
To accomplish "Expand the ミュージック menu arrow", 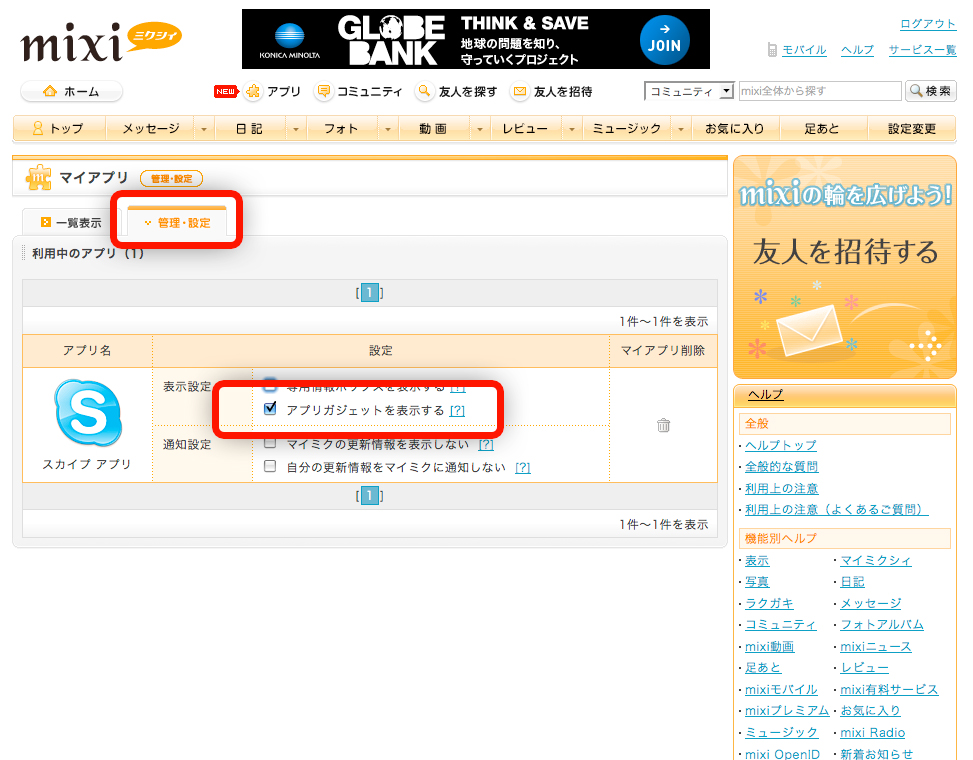I will pos(680,129).
